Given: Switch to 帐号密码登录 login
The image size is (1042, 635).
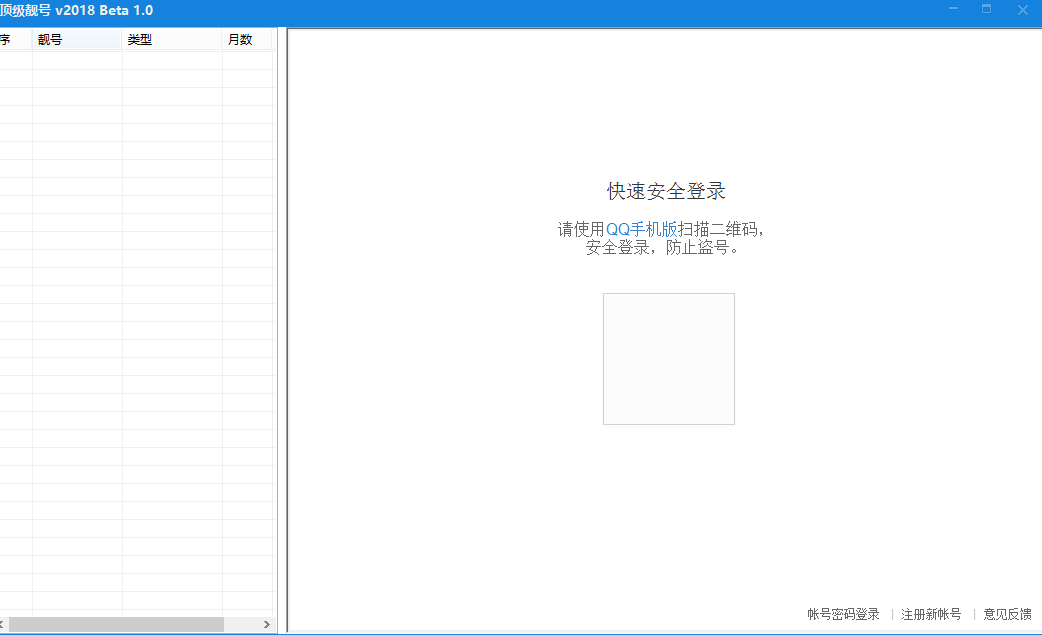Looking at the screenshot, I should pos(843,614).
